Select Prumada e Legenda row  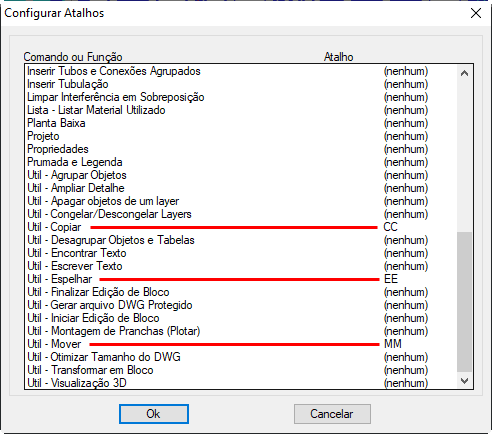pos(241,162)
